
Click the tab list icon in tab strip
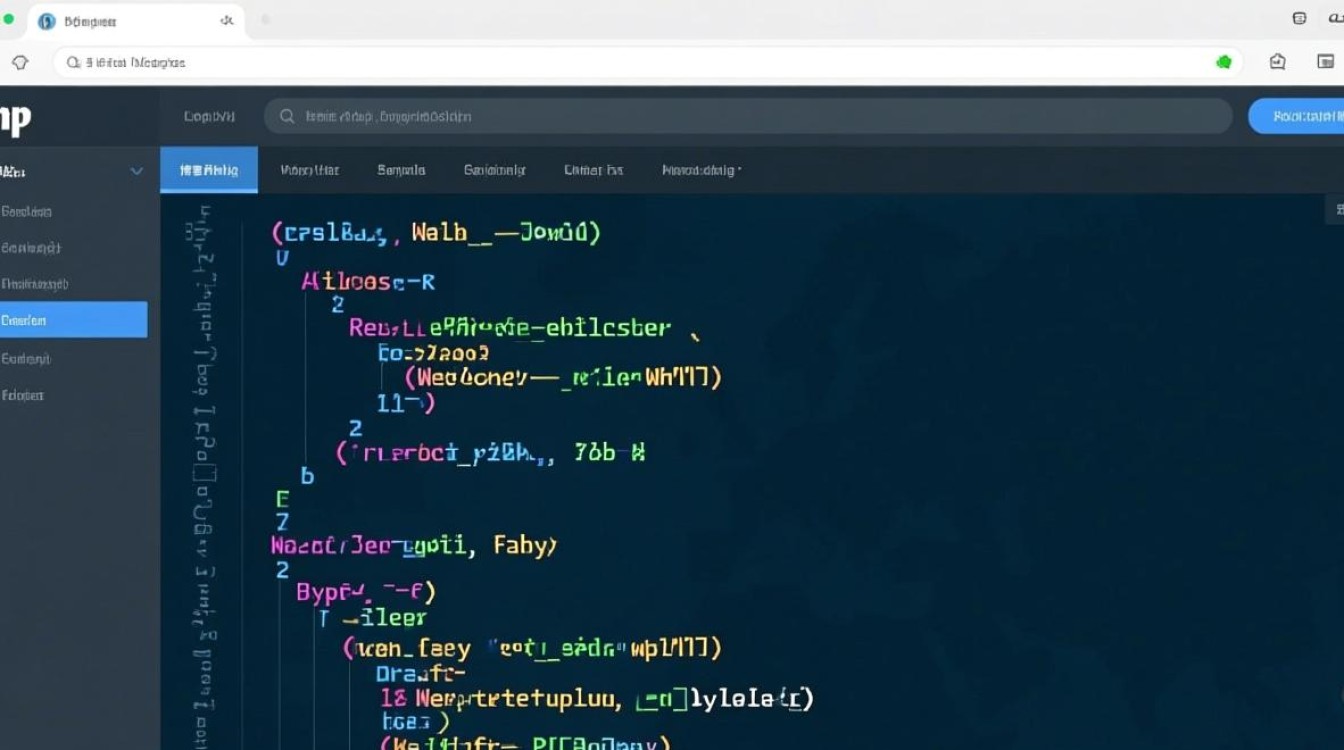(x=1299, y=18)
